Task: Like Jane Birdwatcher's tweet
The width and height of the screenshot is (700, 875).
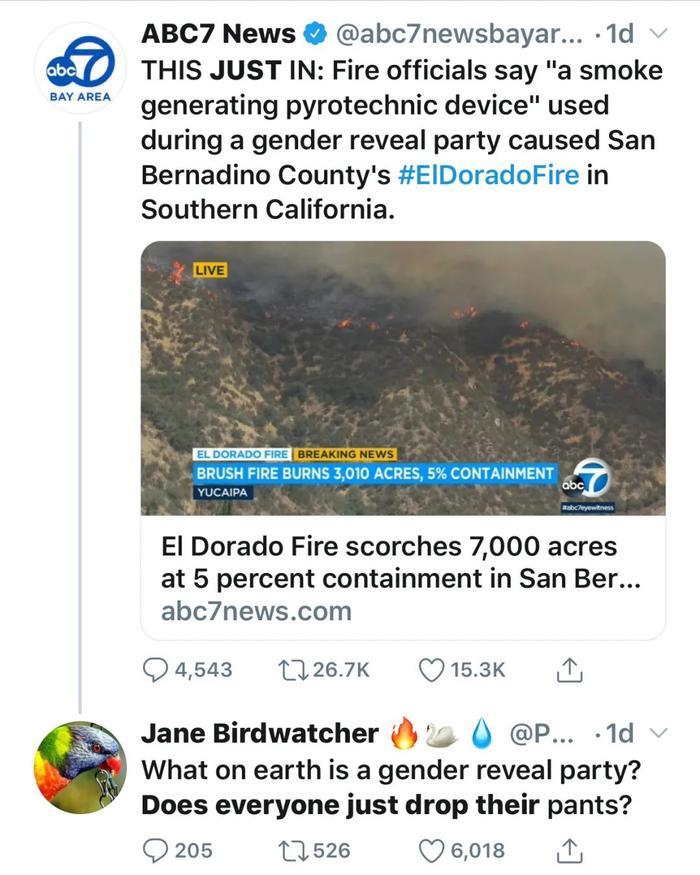Action: (432, 851)
